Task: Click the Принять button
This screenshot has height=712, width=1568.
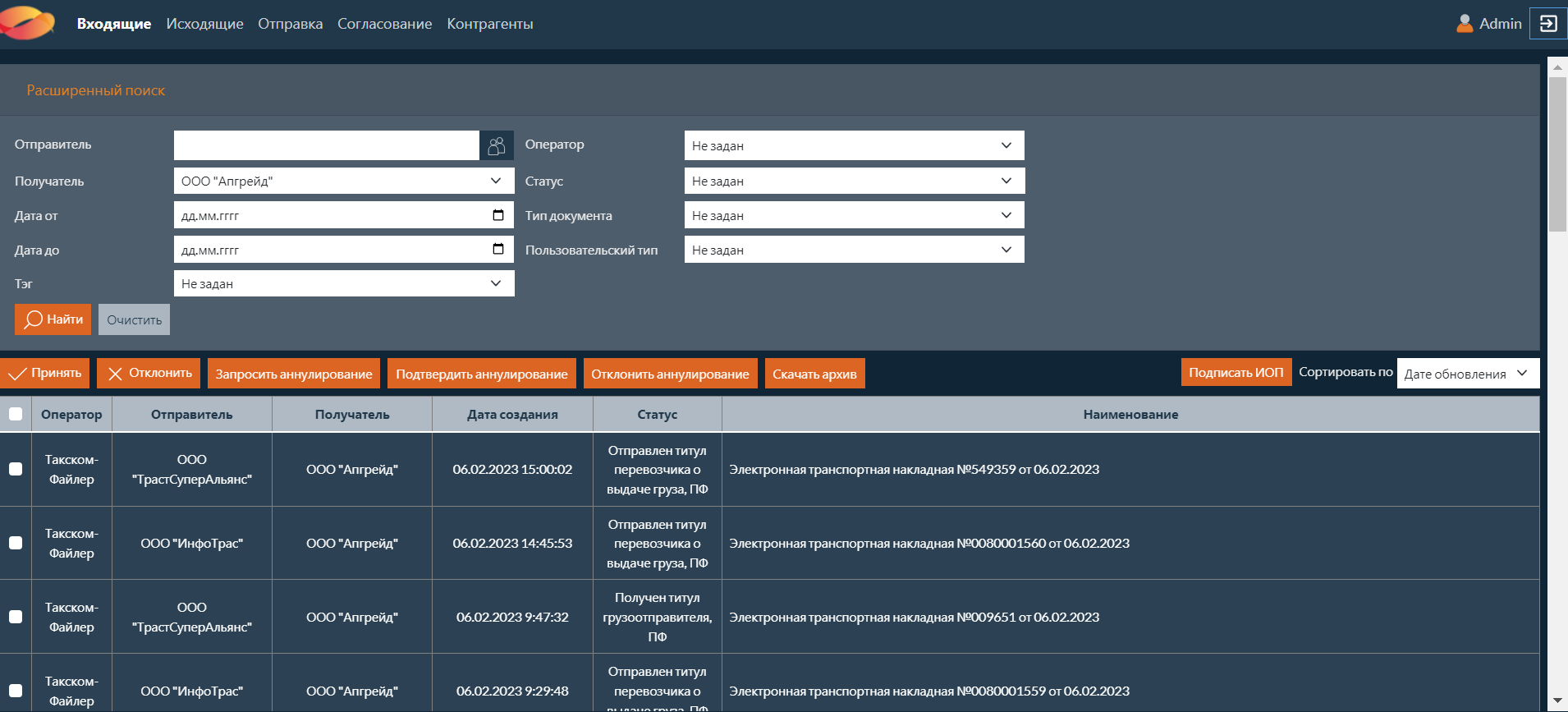Action: tap(44, 373)
